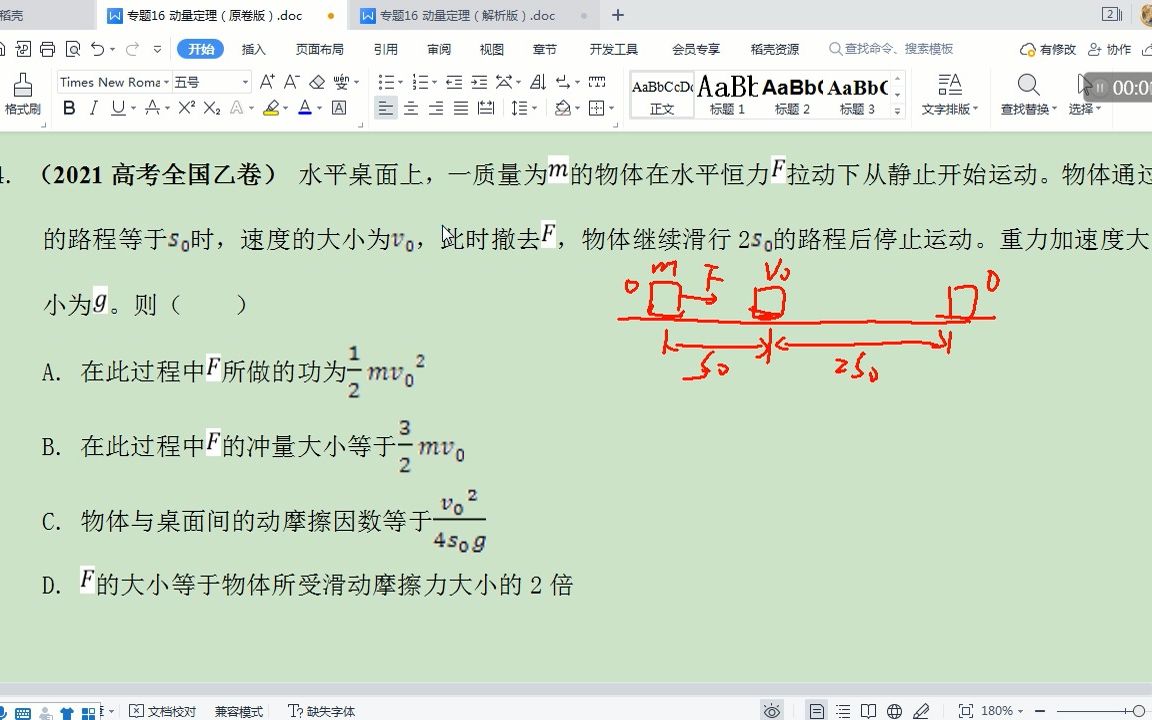Toggle bold formatting on selected text
This screenshot has width=1152, height=720.
point(68,108)
